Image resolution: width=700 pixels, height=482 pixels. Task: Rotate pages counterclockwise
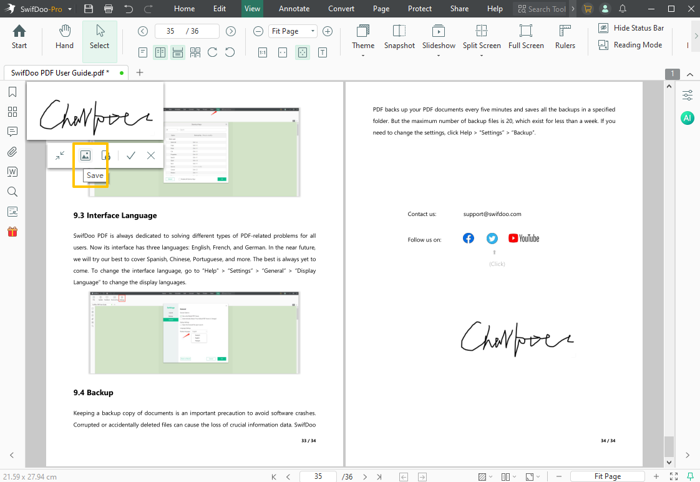tap(230, 53)
